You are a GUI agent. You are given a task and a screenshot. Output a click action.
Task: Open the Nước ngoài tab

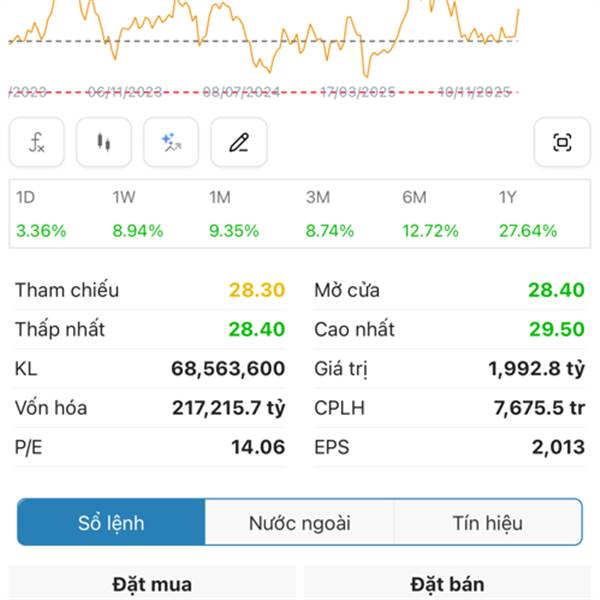[299, 522]
